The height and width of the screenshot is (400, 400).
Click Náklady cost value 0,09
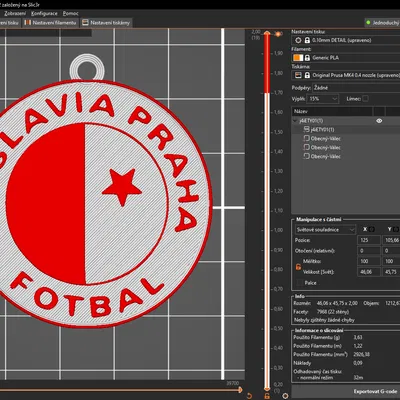tap(358, 363)
